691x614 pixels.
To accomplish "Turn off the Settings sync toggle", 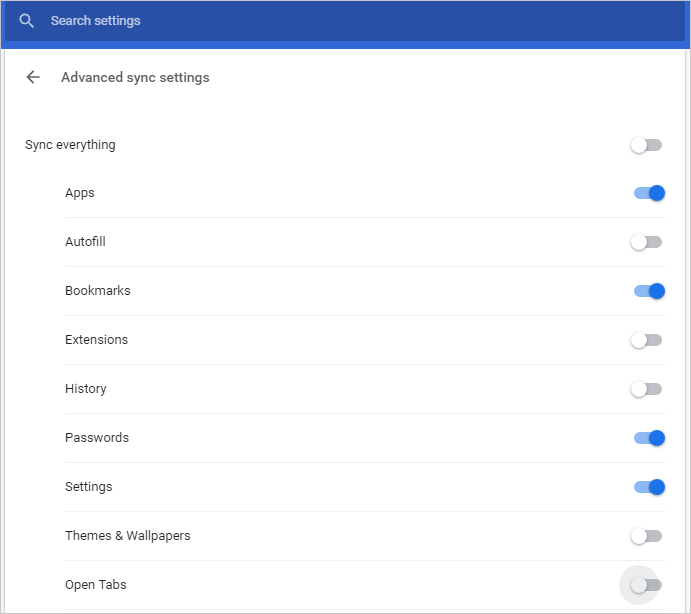I will [x=649, y=487].
